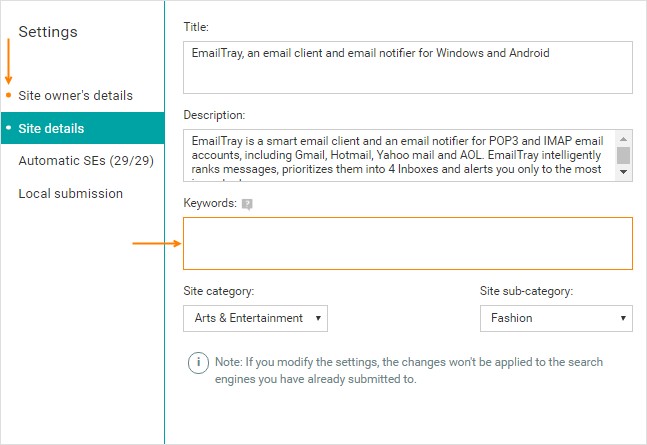647x445 pixels.
Task: Open Site owner's details section
Action: pos(76,96)
